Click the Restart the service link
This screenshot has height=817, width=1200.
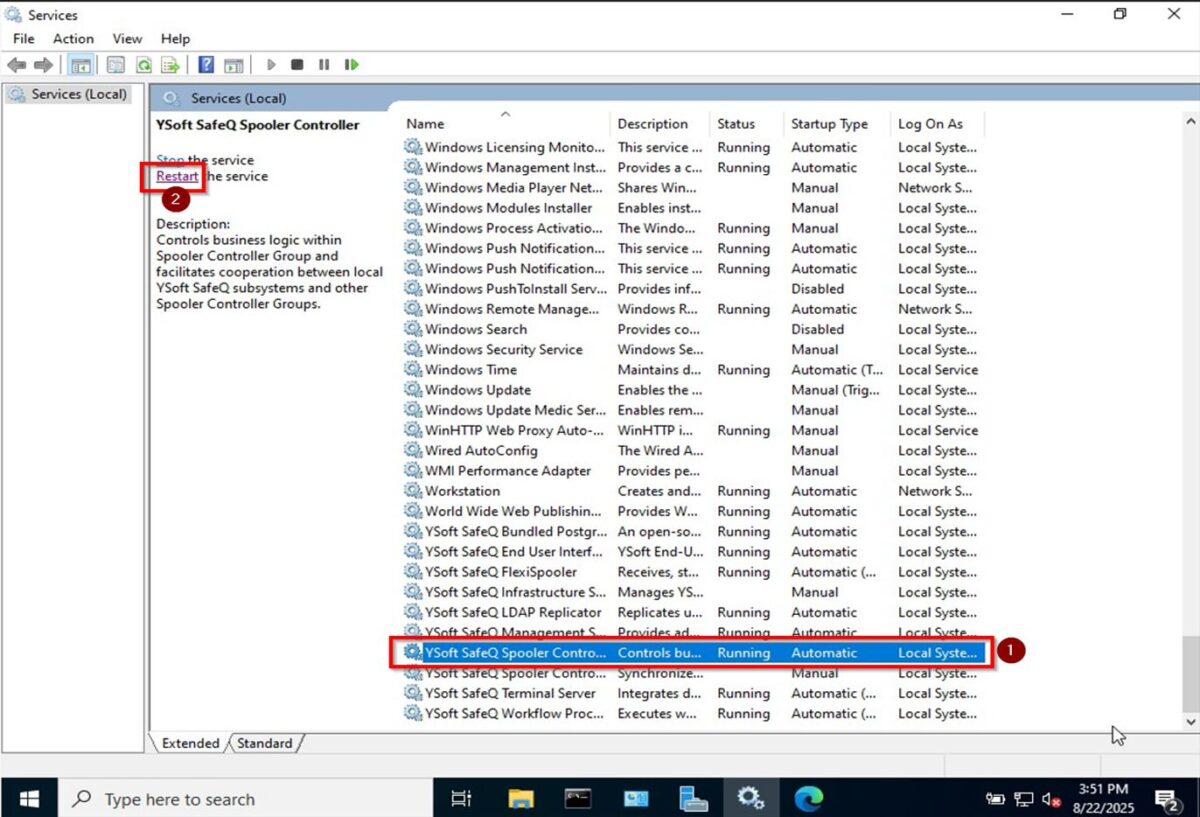[177, 176]
